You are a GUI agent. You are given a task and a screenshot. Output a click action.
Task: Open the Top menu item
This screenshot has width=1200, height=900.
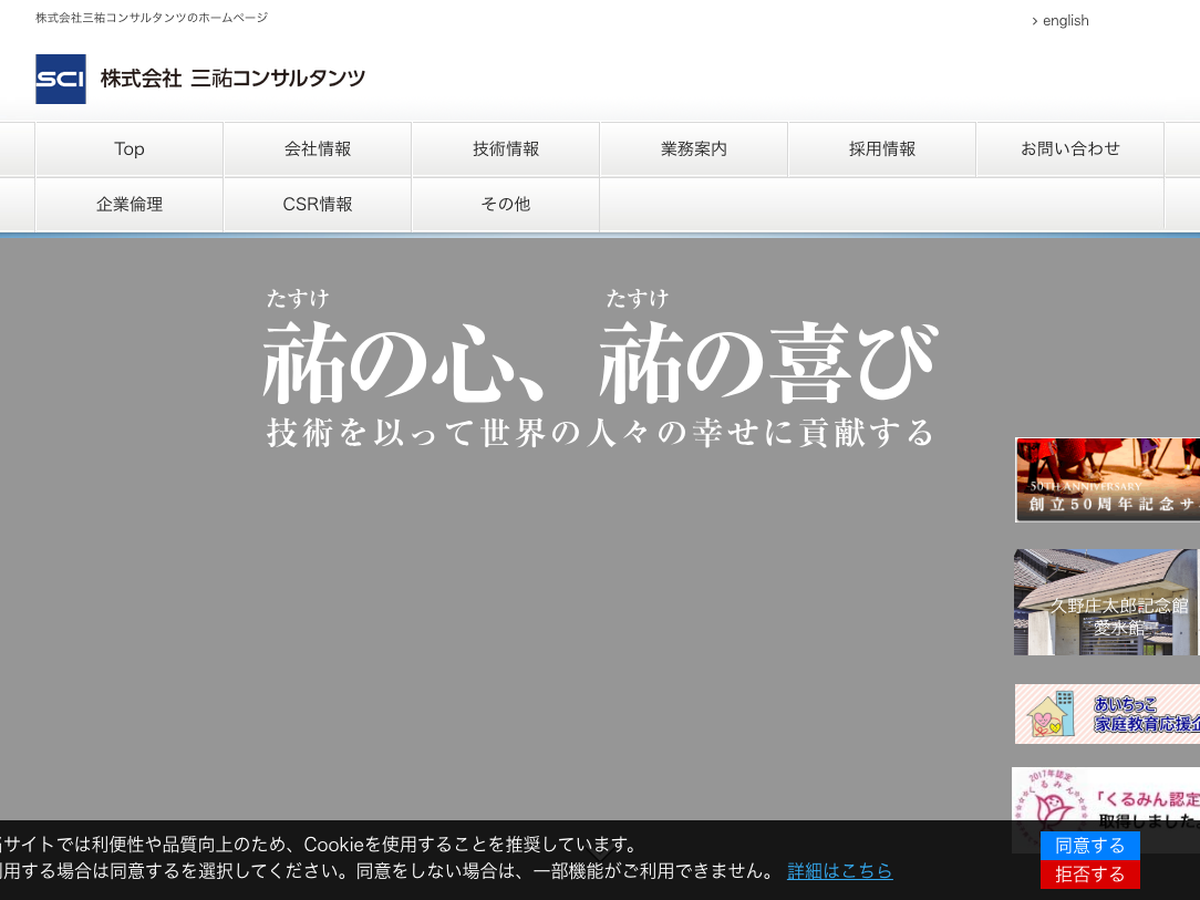click(129, 149)
